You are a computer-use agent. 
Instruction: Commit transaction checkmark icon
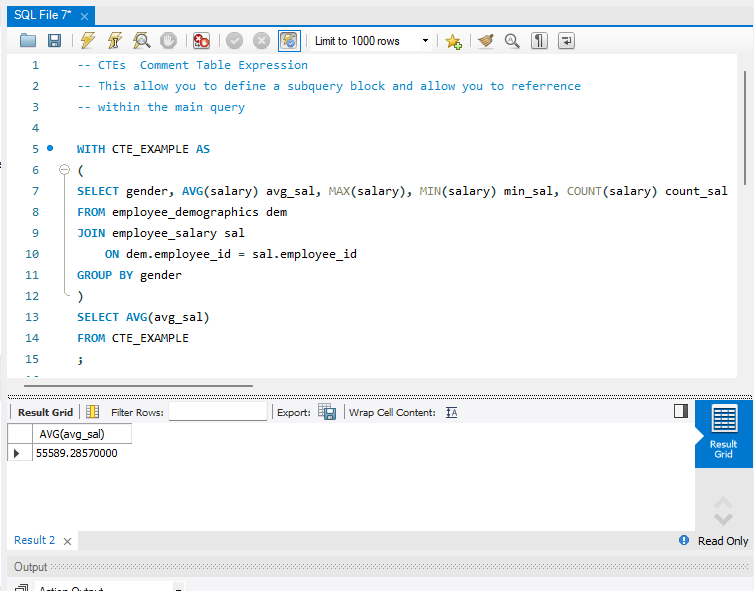pos(234,41)
